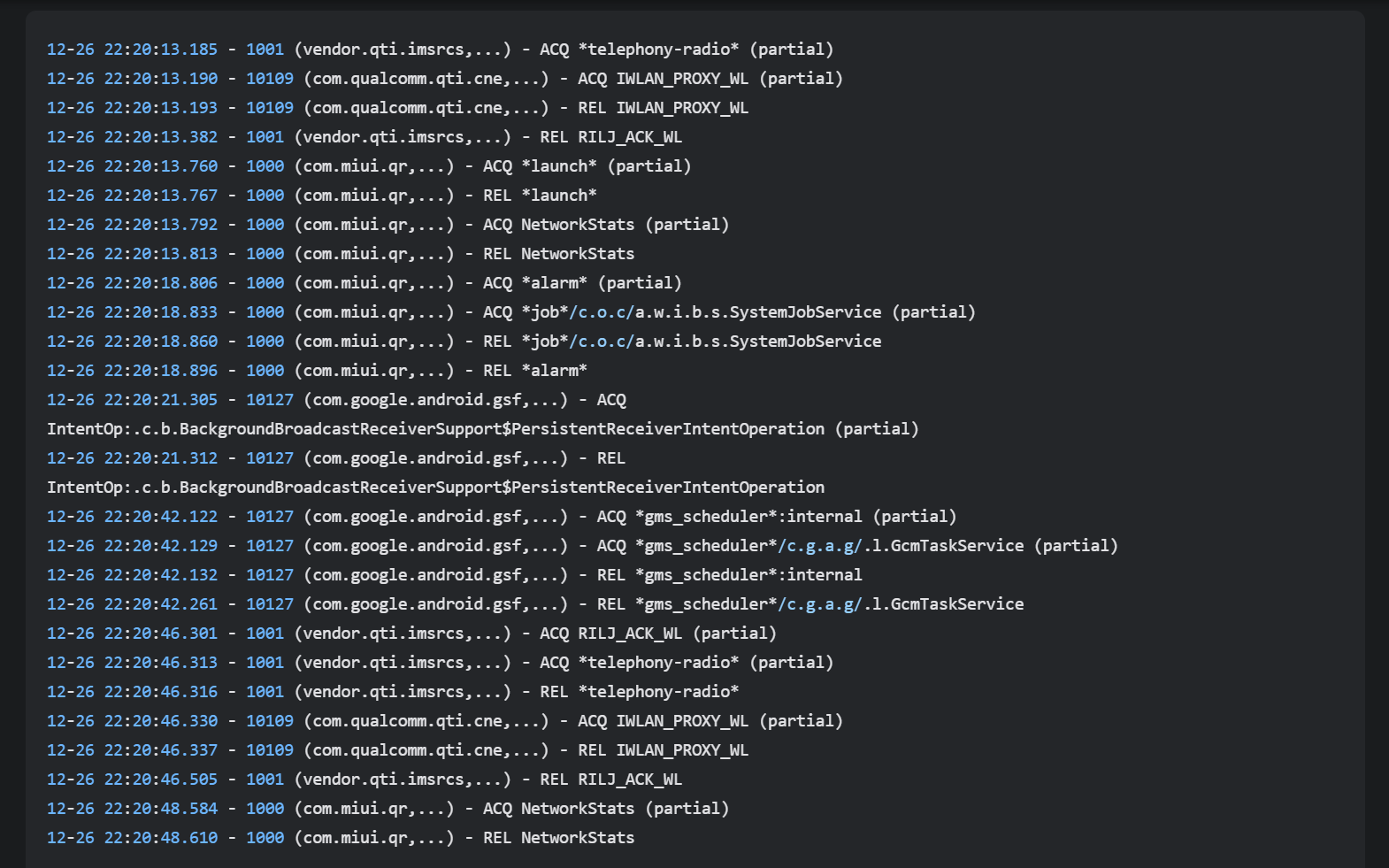The image size is (1389, 868).
Task: Click the timestamp 22:20:18.896
Action: pyautogui.click(x=161, y=371)
